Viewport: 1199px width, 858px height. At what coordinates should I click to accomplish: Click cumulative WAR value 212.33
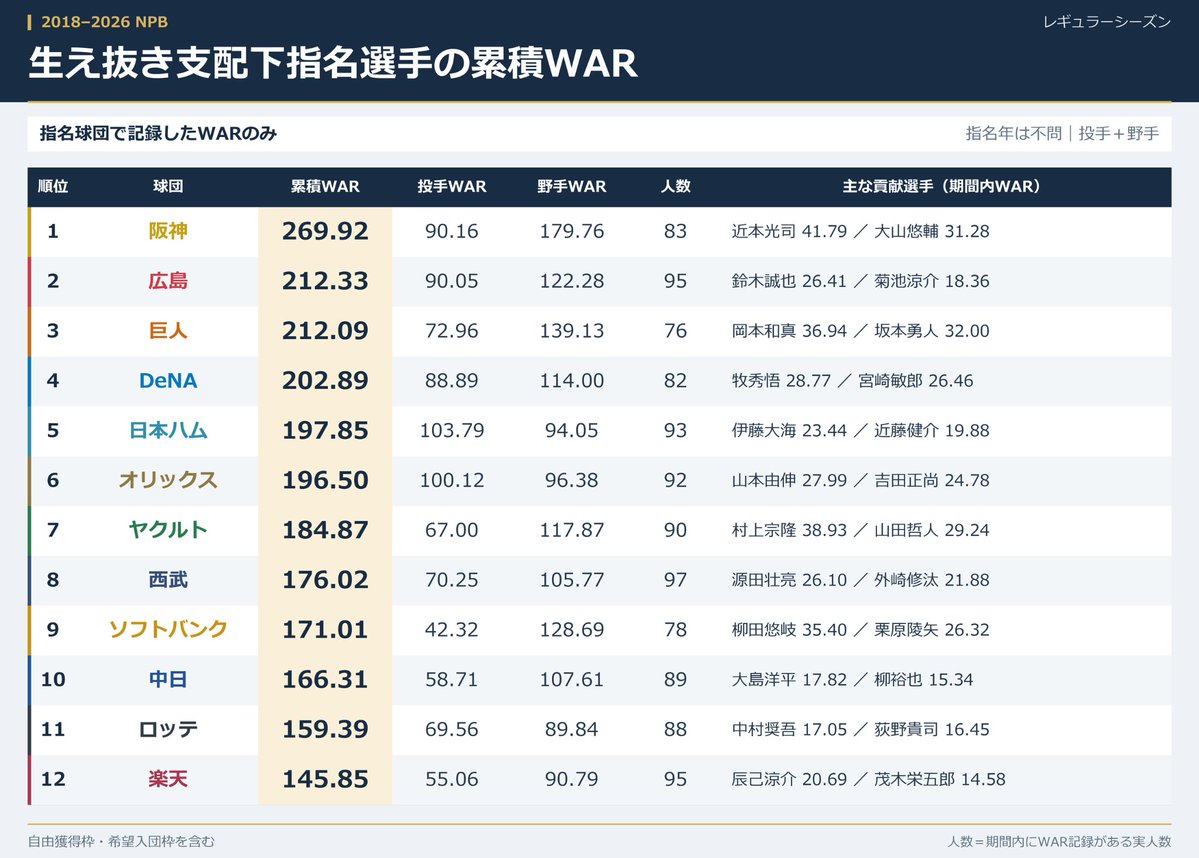(x=325, y=281)
